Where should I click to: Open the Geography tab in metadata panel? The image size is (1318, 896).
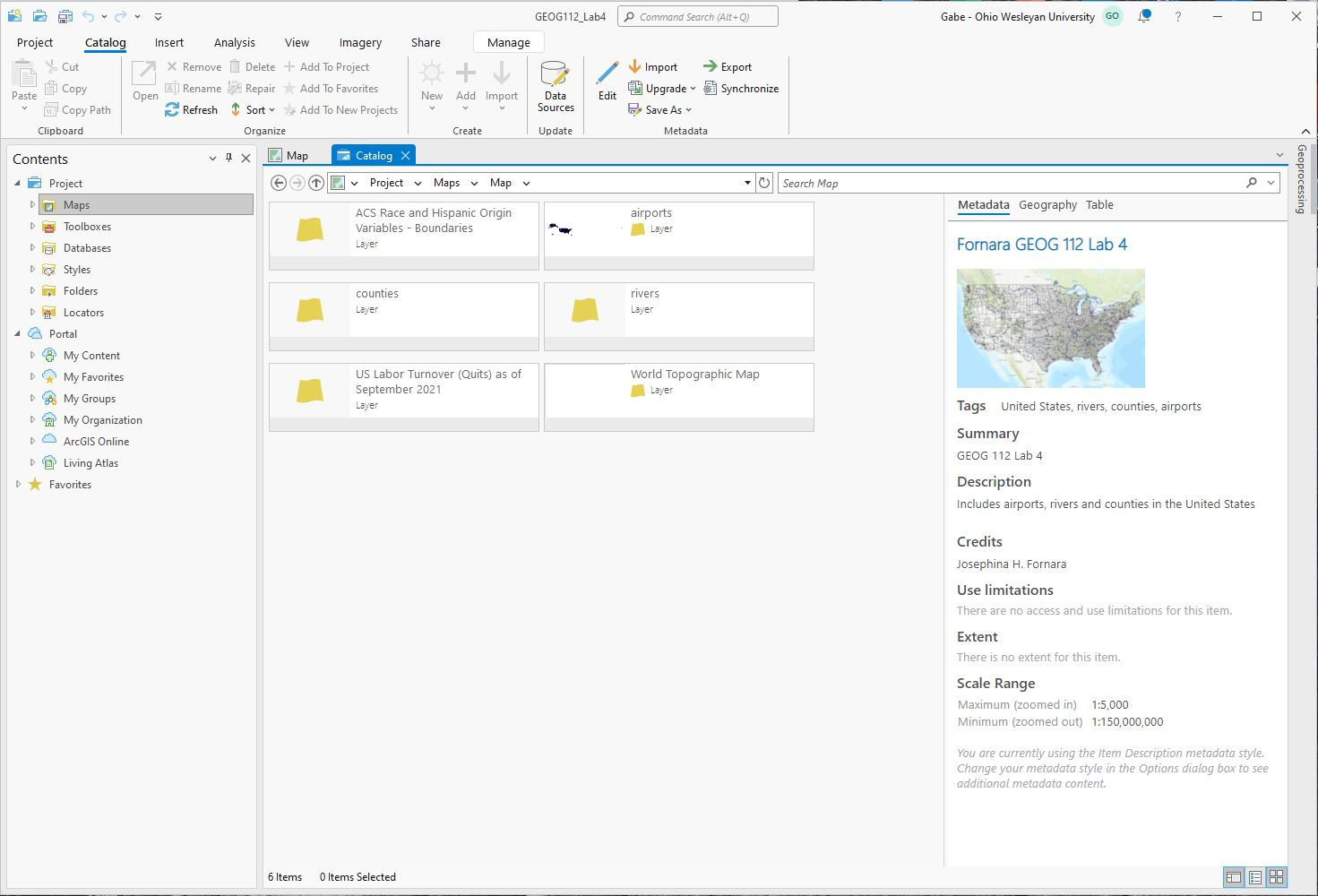pos(1047,204)
